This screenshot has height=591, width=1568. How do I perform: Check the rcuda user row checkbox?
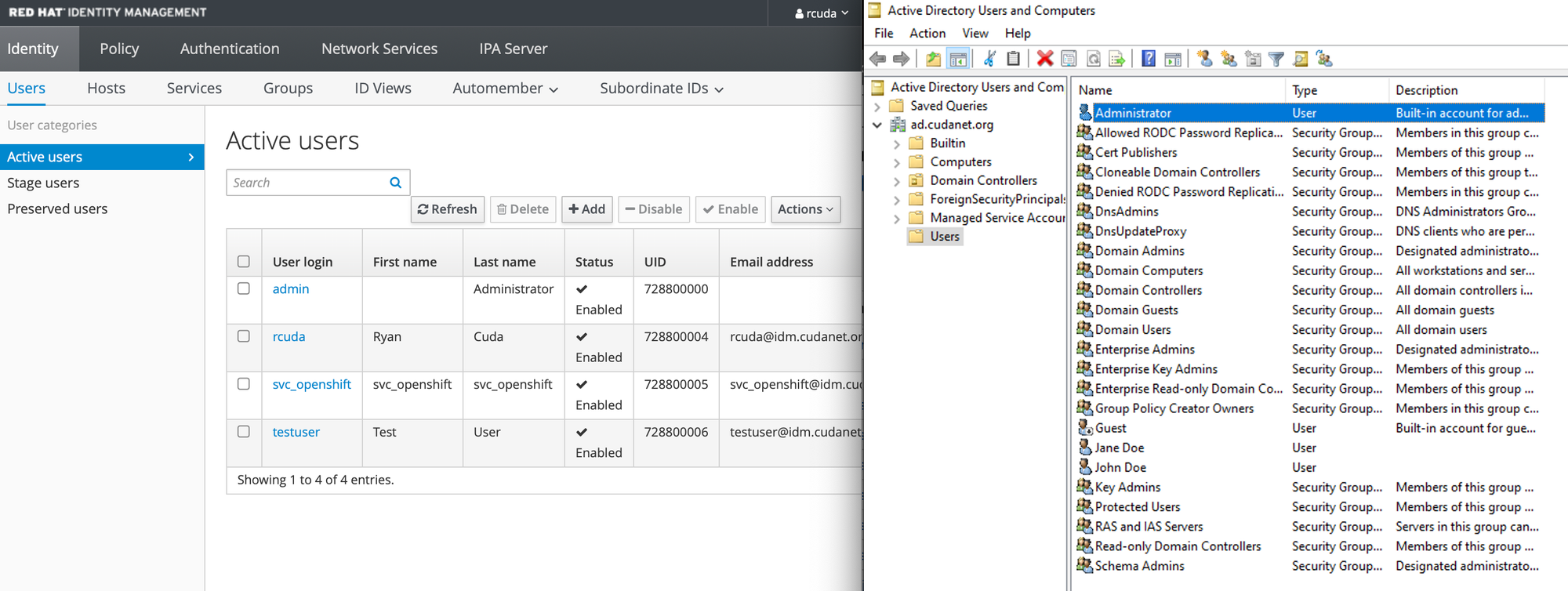[x=244, y=336]
